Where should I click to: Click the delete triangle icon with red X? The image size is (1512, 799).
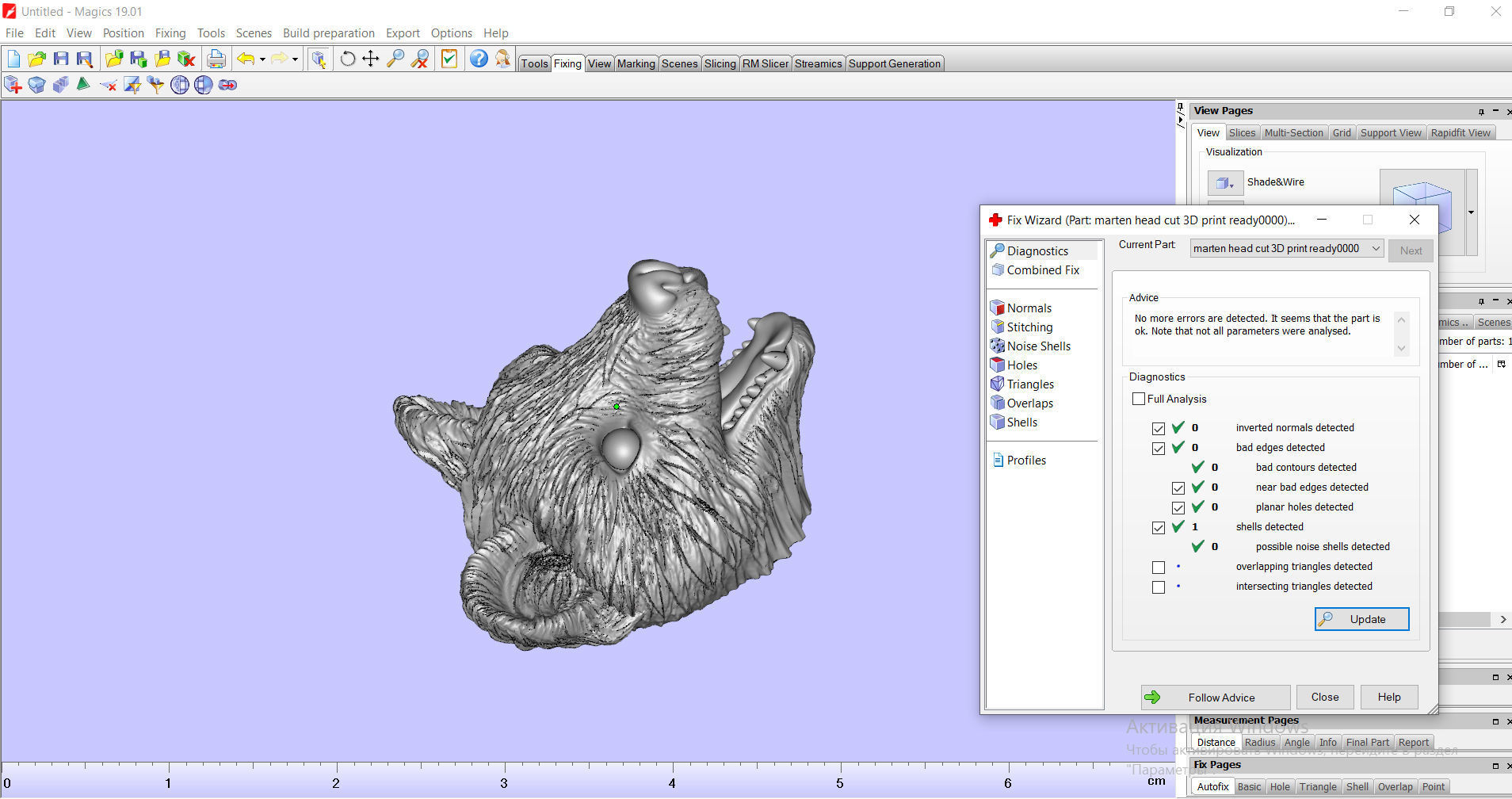click(x=109, y=85)
